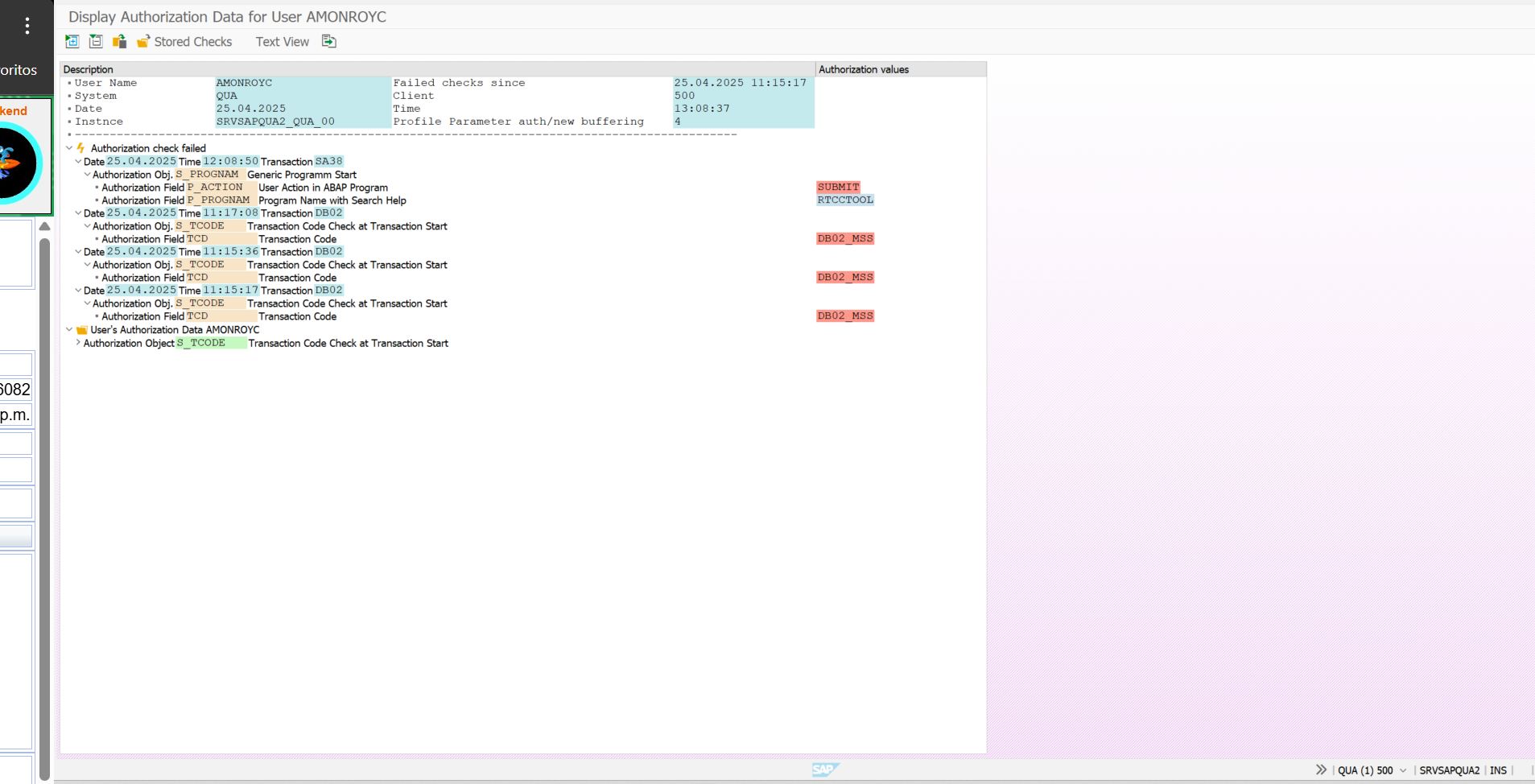Click the three-dot menu icon at top left

[x=27, y=27]
